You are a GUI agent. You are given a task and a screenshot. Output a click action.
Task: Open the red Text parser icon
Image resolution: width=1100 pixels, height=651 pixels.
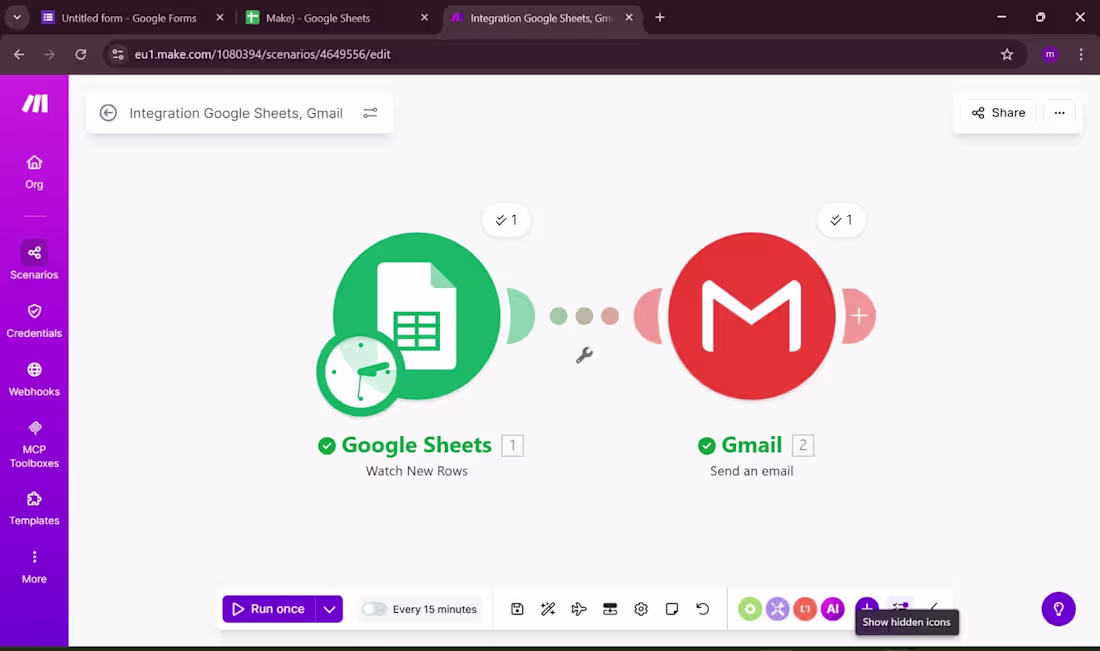coord(805,609)
